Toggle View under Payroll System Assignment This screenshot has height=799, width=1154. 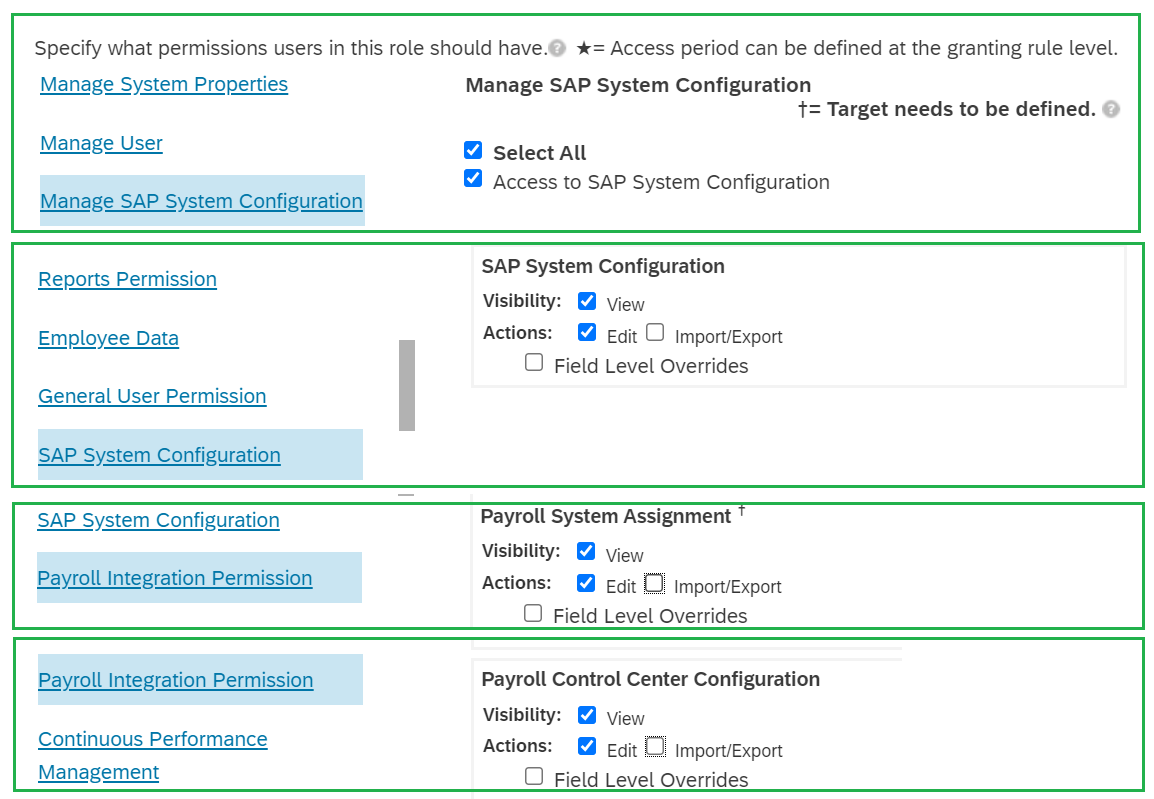(x=586, y=551)
